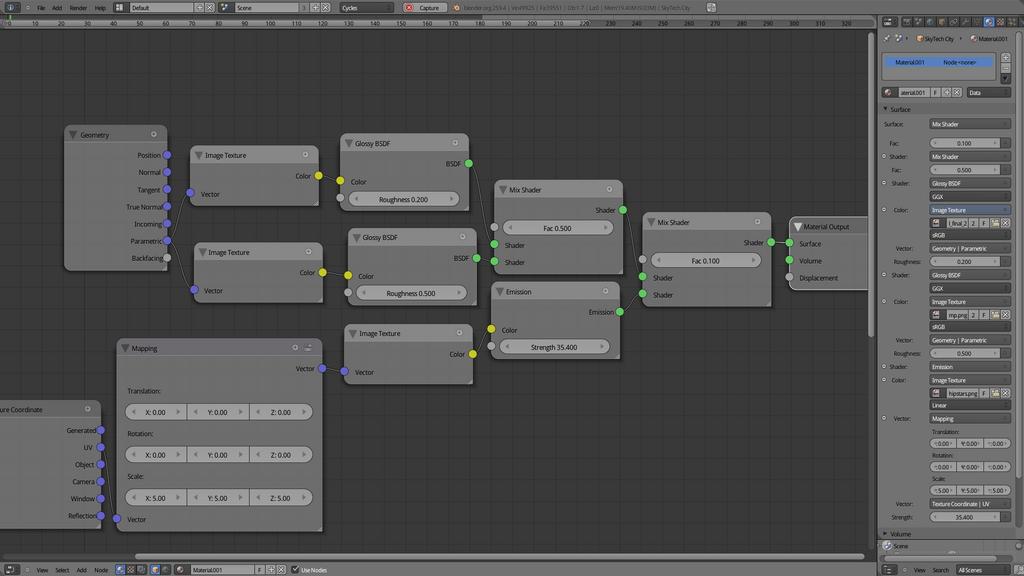Delete the current scene with X icon

point(326,7)
